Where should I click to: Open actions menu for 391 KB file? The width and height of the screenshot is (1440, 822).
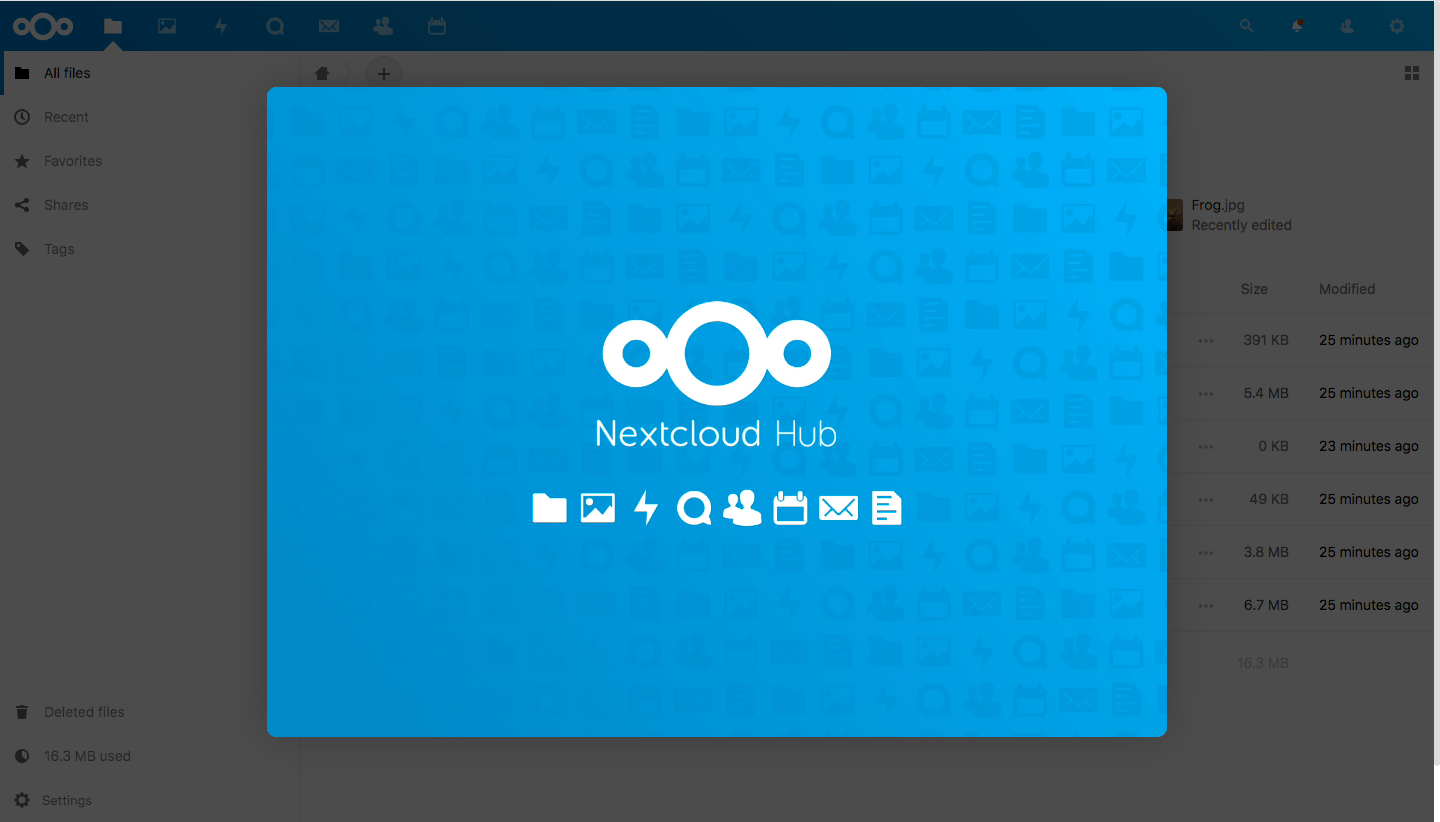point(1206,341)
